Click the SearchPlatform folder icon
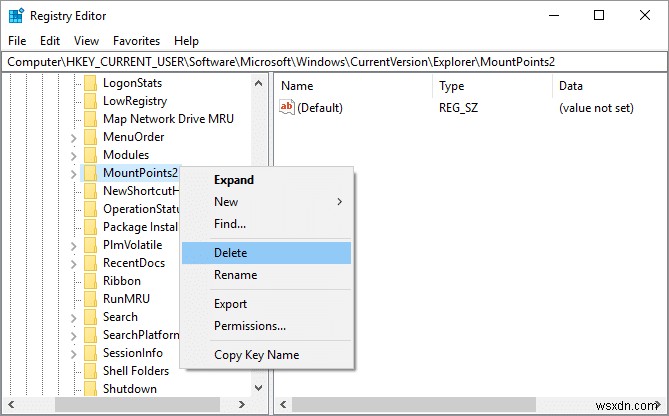The width and height of the screenshot is (669, 416). point(90,335)
